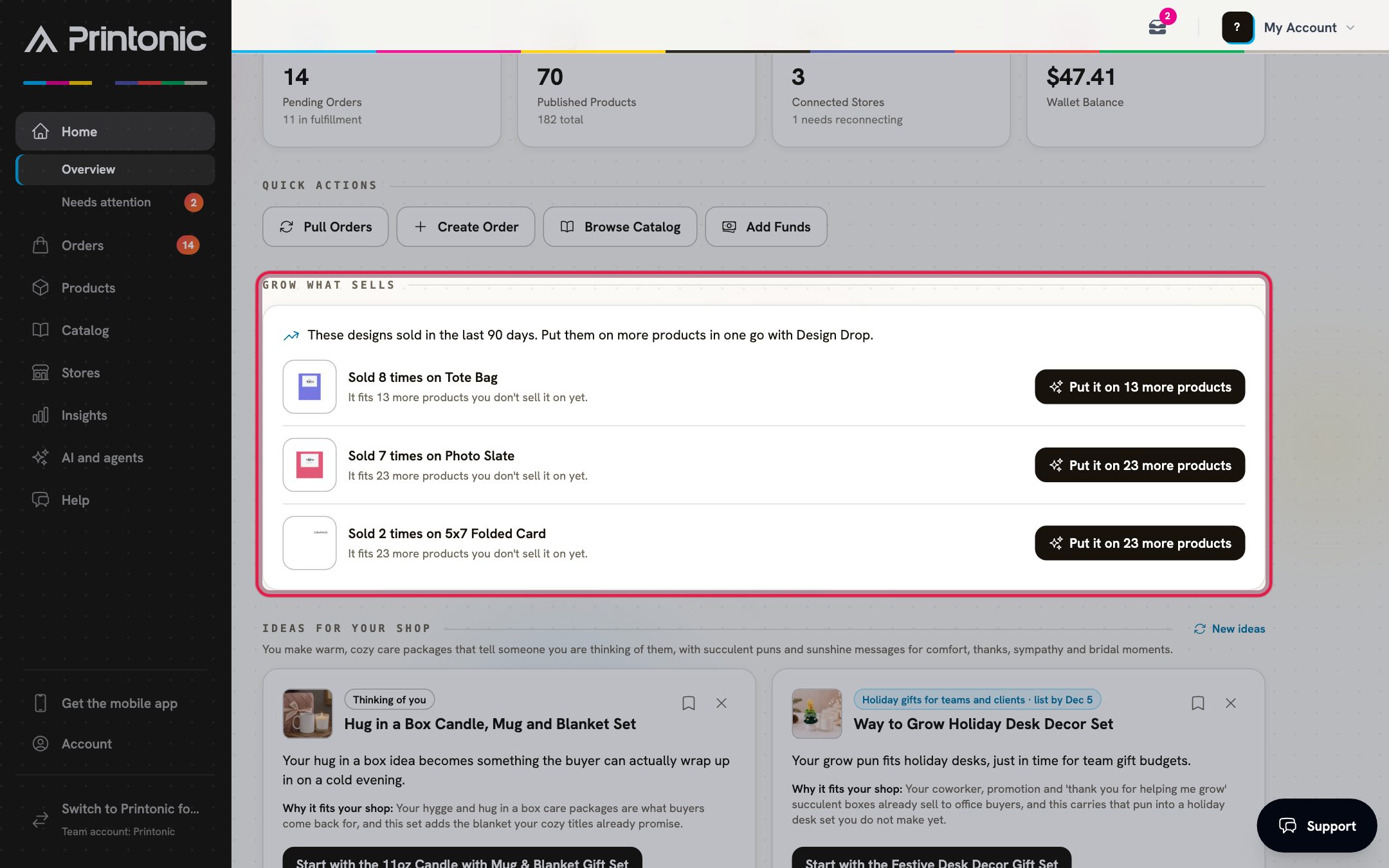
Task: Bookmark the Holiday Desk Decor idea
Action: click(x=1198, y=703)
